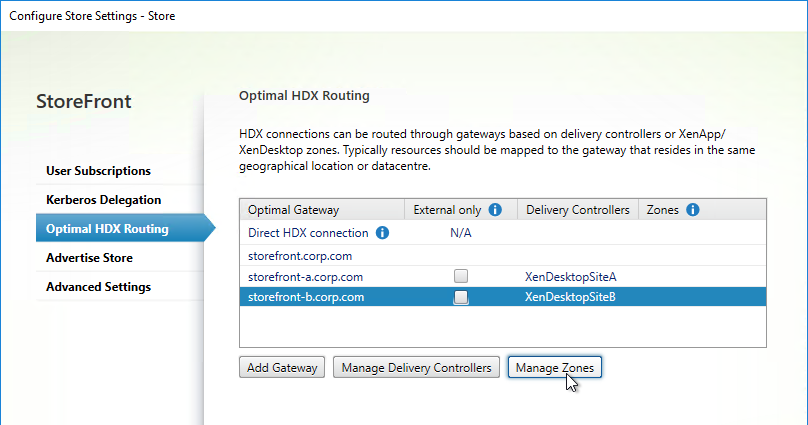This screenshot has height=425, width=808.
Task: Click the Optimal Gateway column header
Action: (322, 210)
